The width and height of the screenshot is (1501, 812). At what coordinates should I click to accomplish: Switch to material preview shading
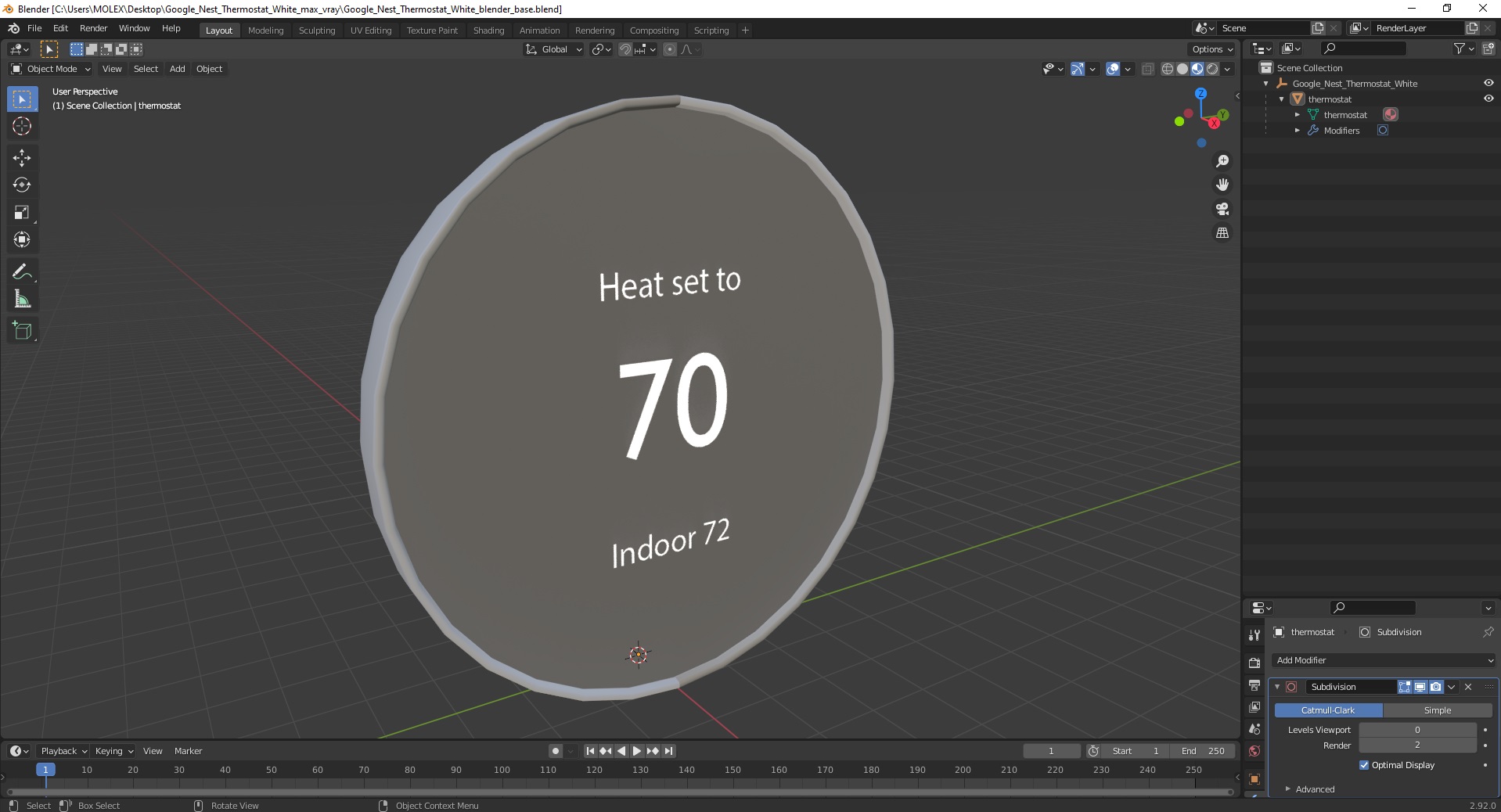[1197, 69]
